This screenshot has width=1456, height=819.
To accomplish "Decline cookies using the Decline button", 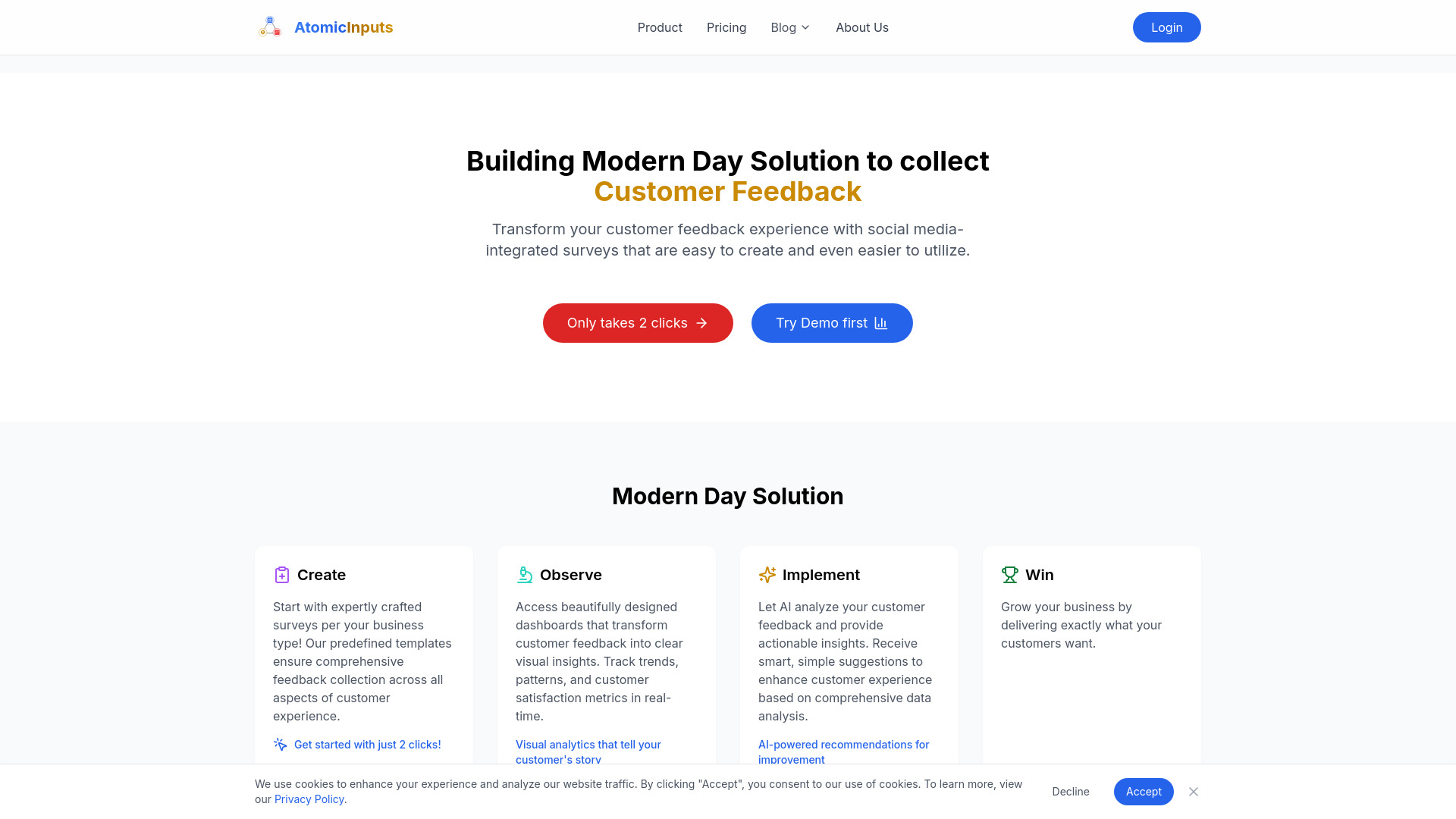I will click(1070, 791).
